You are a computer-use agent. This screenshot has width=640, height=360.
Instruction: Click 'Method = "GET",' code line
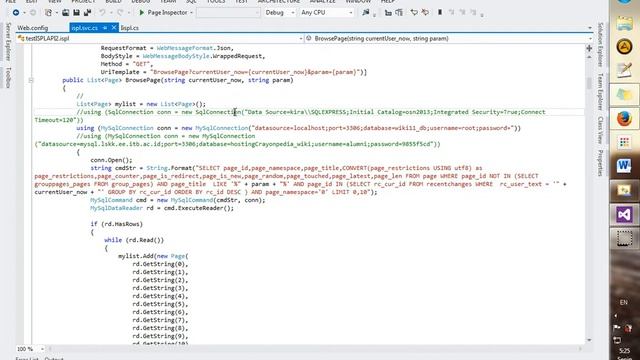coord(127,64)
